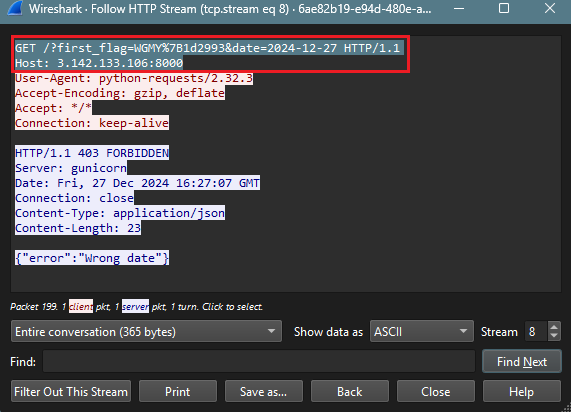This screenshot has height=412, width=571.
Task: Click the Print button
Action: (178, 391)
